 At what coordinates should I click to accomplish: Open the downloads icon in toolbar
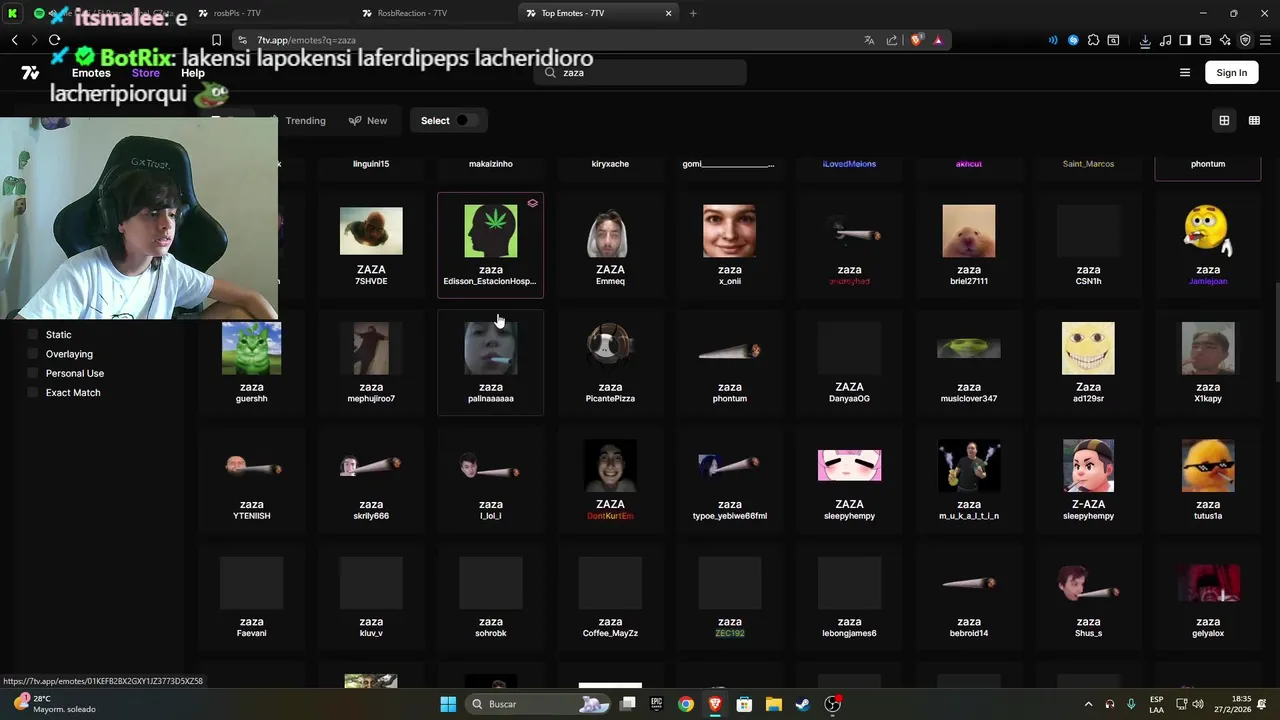[x=1145, y=40]
